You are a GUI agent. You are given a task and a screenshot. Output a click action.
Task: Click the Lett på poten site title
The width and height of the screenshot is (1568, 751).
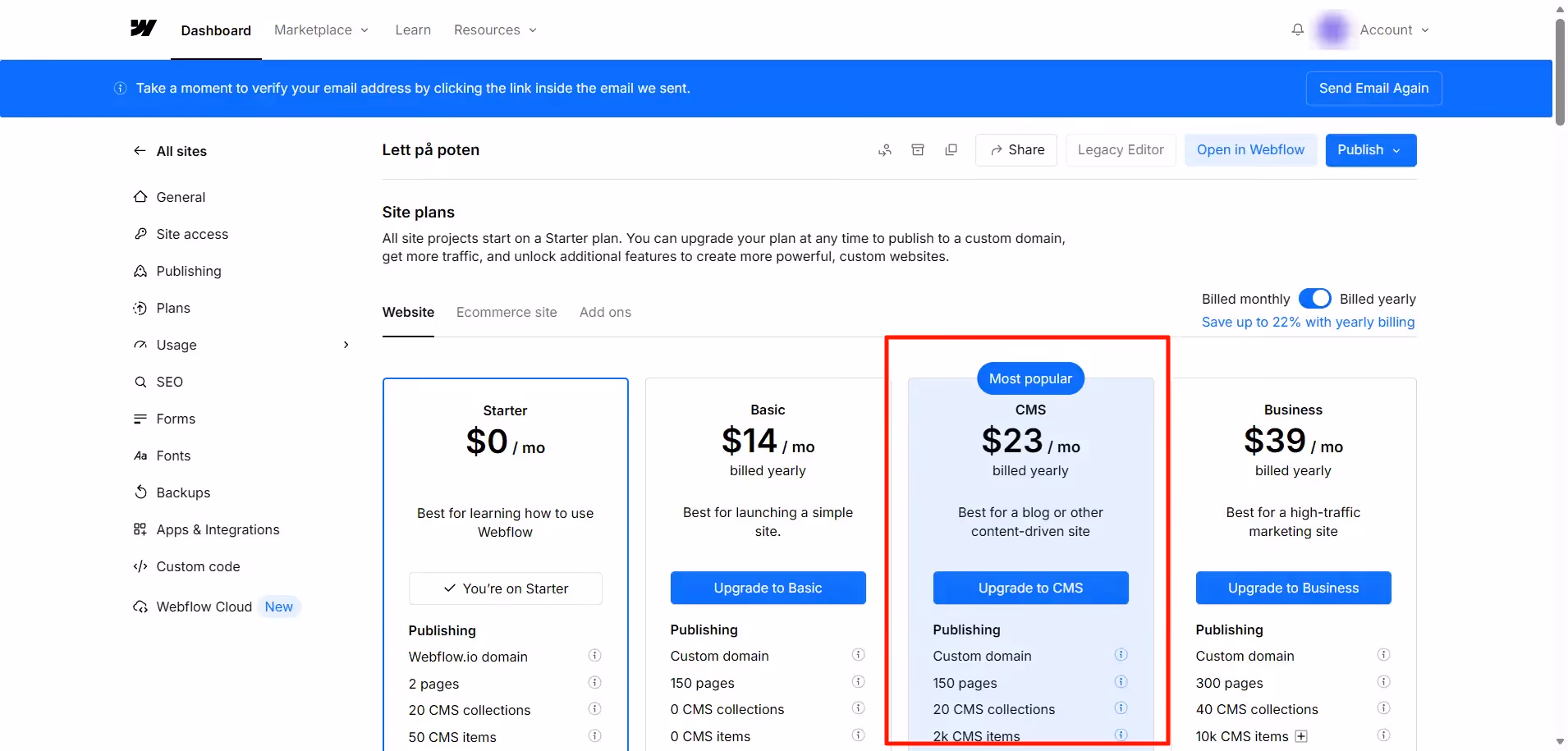tap(430, 150)
